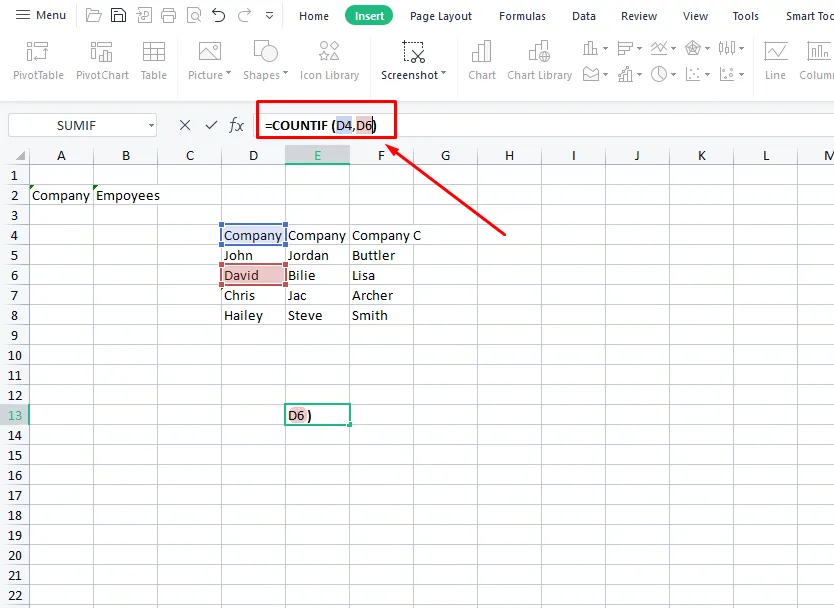Open the Shapes dropdown
The height and width of the screenshot is (608, 834).
(x=285, y=75)
